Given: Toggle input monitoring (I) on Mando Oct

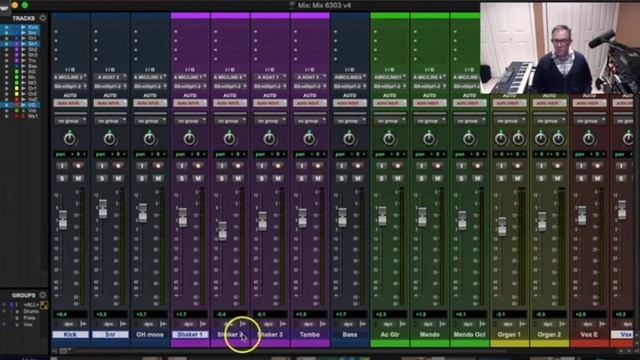Looking at the screenshot, I should (462, 166).
